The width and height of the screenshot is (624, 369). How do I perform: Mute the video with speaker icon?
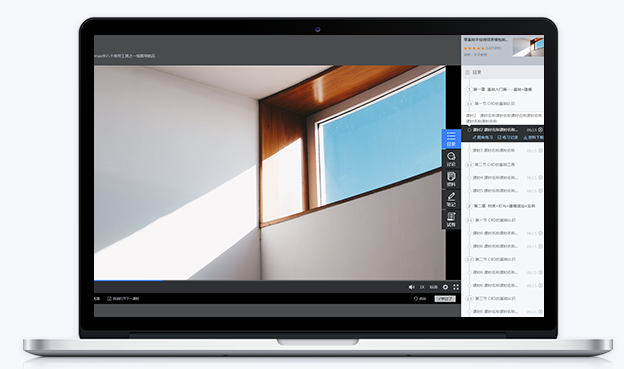tap(411, 287)
